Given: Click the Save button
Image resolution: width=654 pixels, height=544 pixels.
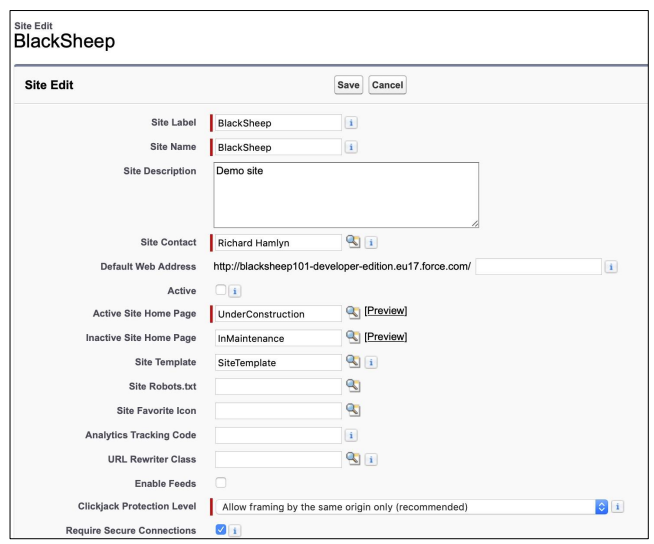Looking at the screenshot, I should point(348,85).
